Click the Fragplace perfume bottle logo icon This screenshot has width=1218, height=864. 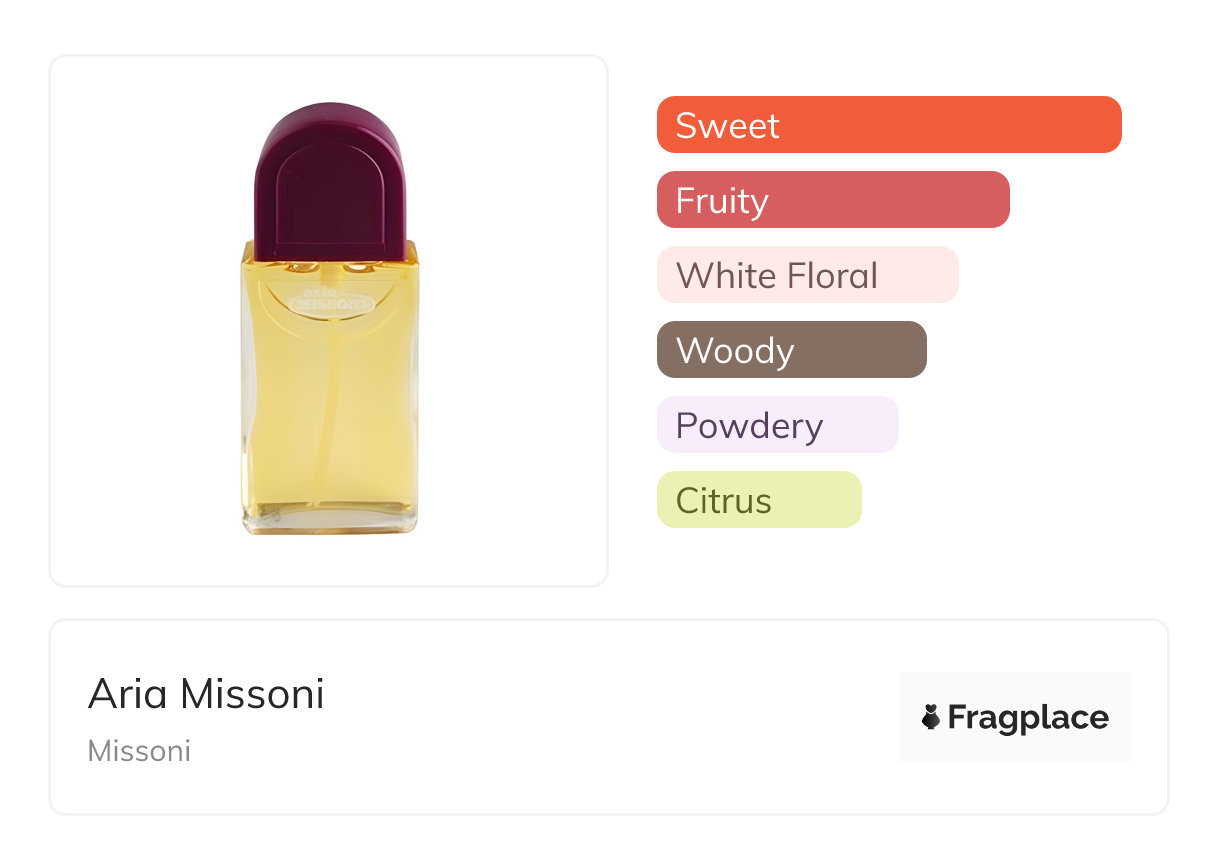[x=931, y=717]
